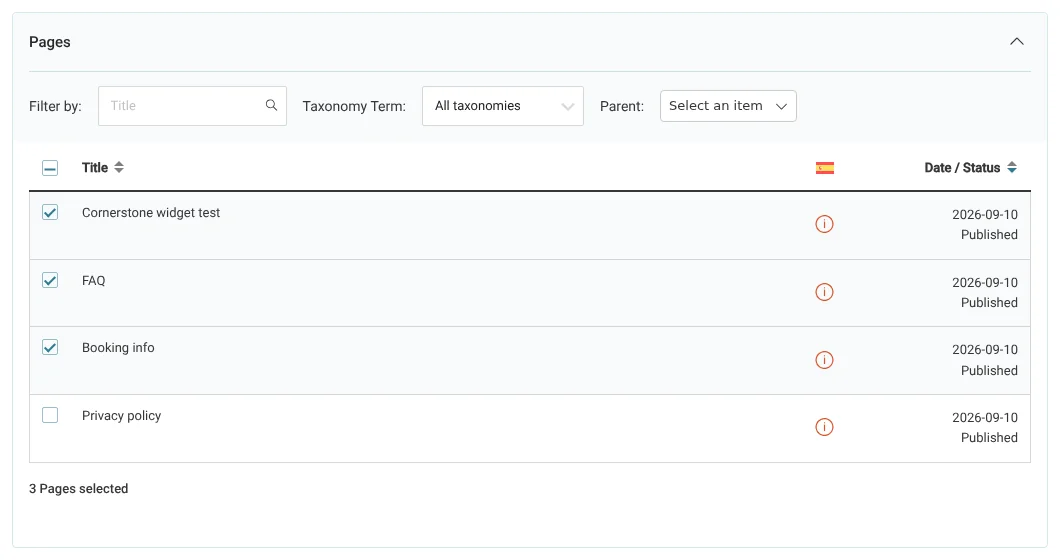Sort by Date / Status using the sort arrows

click(x=1011, y=167)
